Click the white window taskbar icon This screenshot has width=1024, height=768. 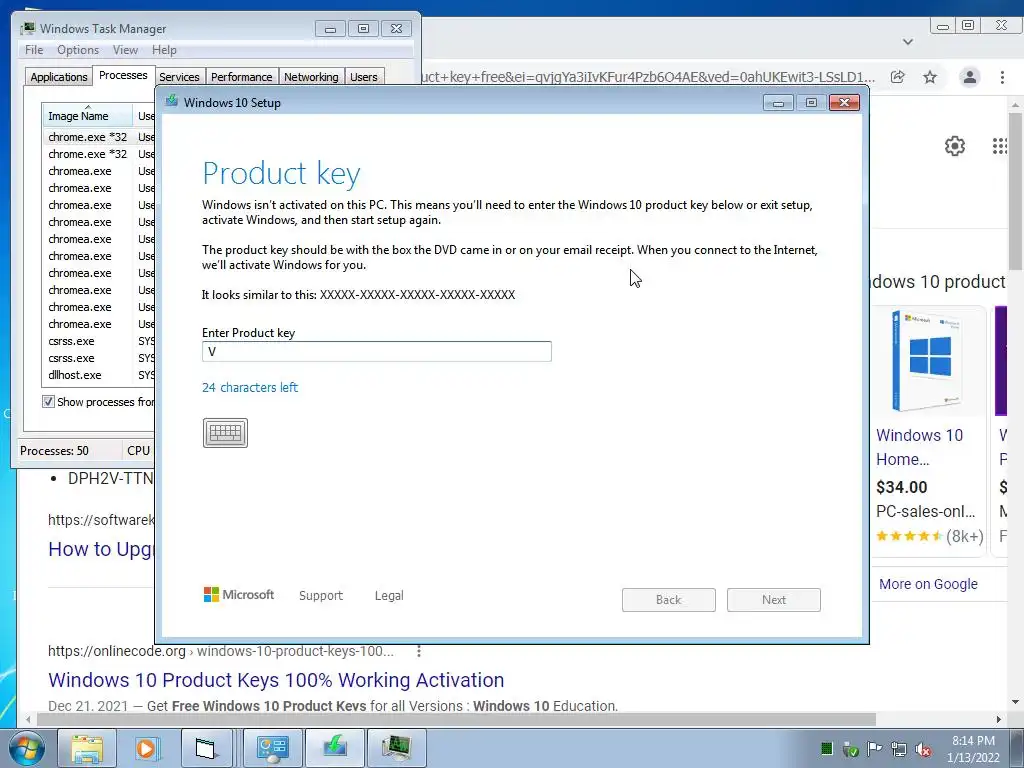[206, 748]
